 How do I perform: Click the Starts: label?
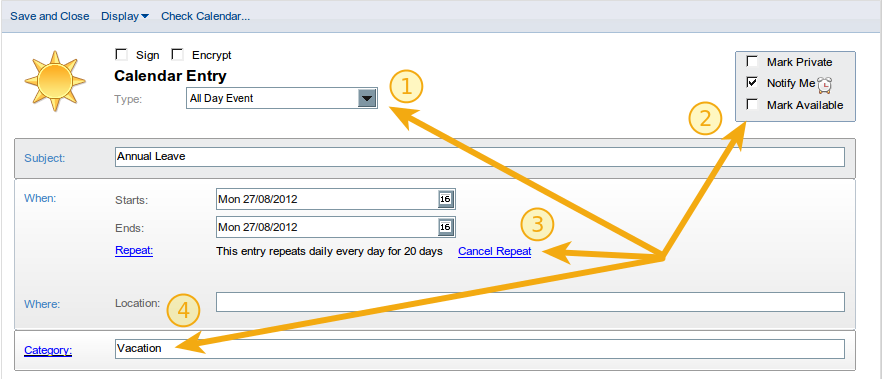click(x=131, y=200)
